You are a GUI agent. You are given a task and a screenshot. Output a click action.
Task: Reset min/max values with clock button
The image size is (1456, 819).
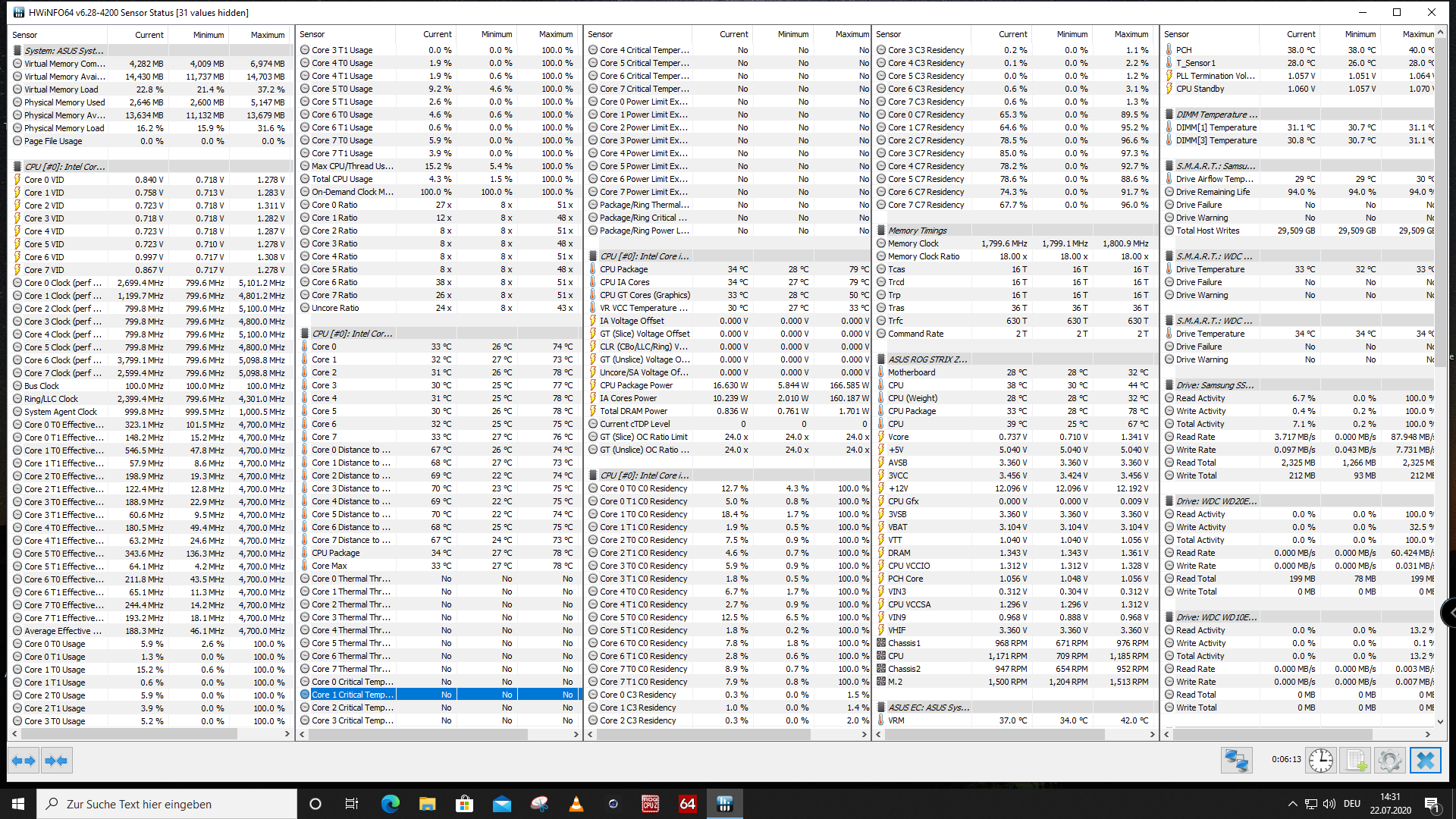coord(1320,761)
